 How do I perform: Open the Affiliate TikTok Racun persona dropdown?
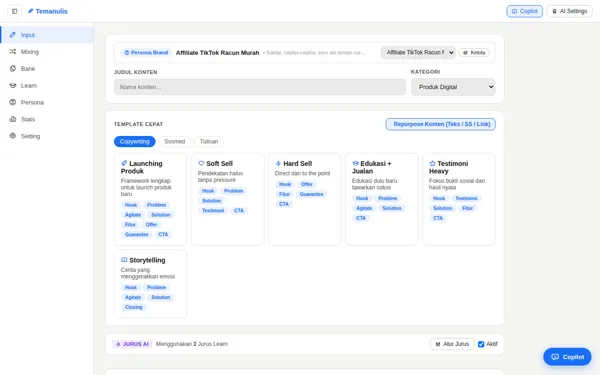[418, 52]
